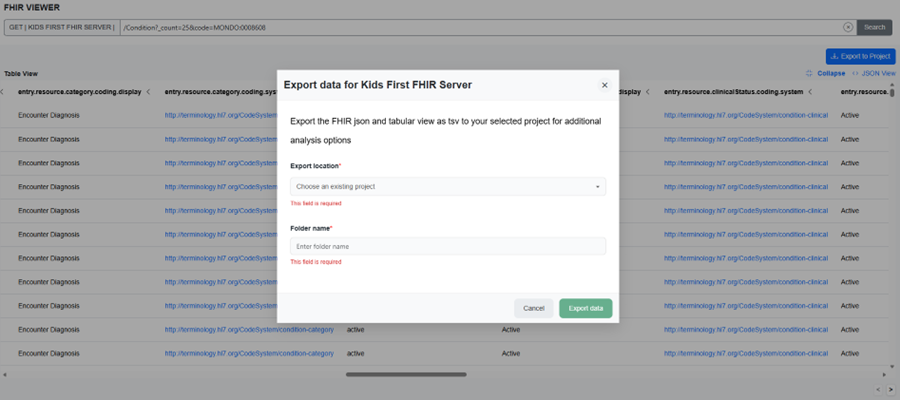Click the chevron at the table's far left edge
The width and height of the screenshot is (900, 400).
tap(2, 92)
